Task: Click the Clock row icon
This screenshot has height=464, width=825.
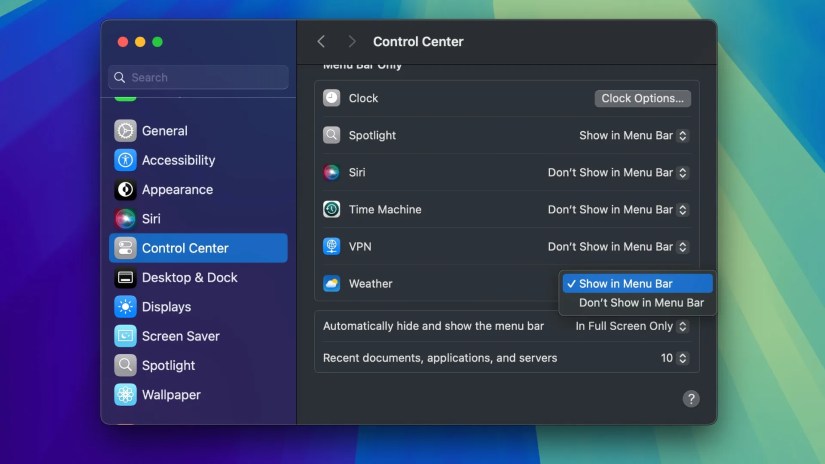Action: tap(331, 98)
